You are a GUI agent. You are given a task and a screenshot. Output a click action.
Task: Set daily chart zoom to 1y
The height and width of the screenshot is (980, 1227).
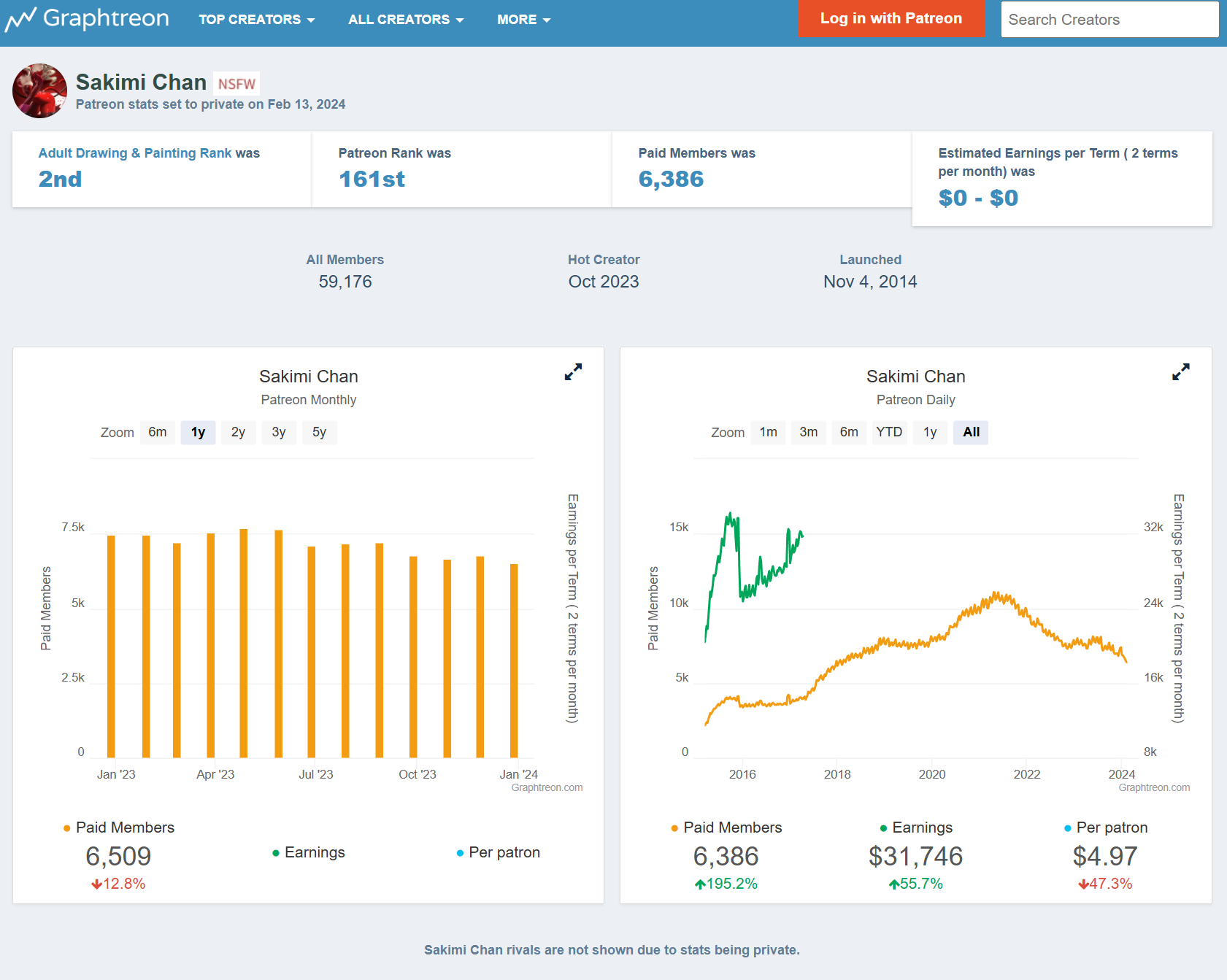pos(930,432)
